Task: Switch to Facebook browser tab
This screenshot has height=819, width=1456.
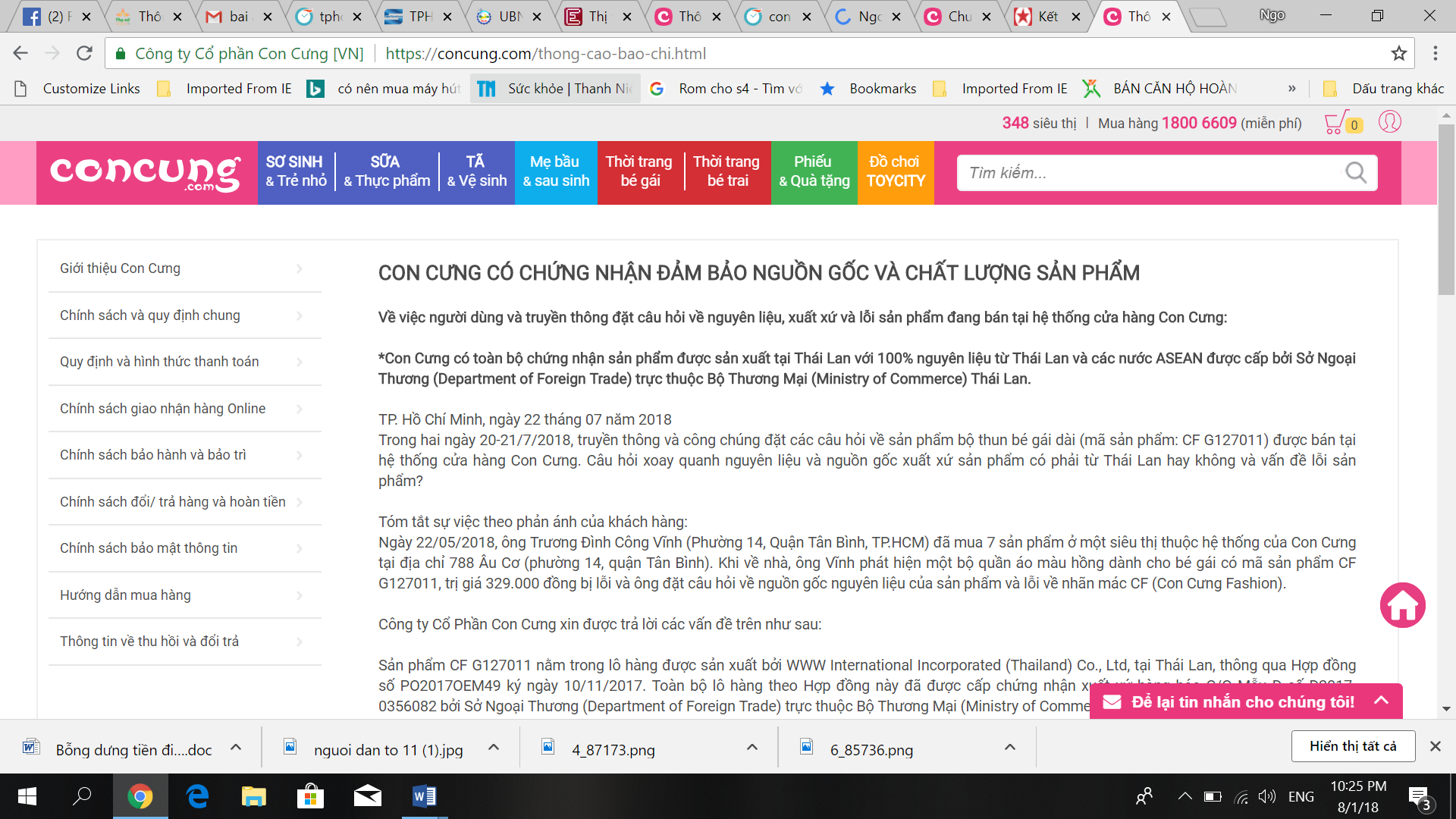Action: click(58, 17)
